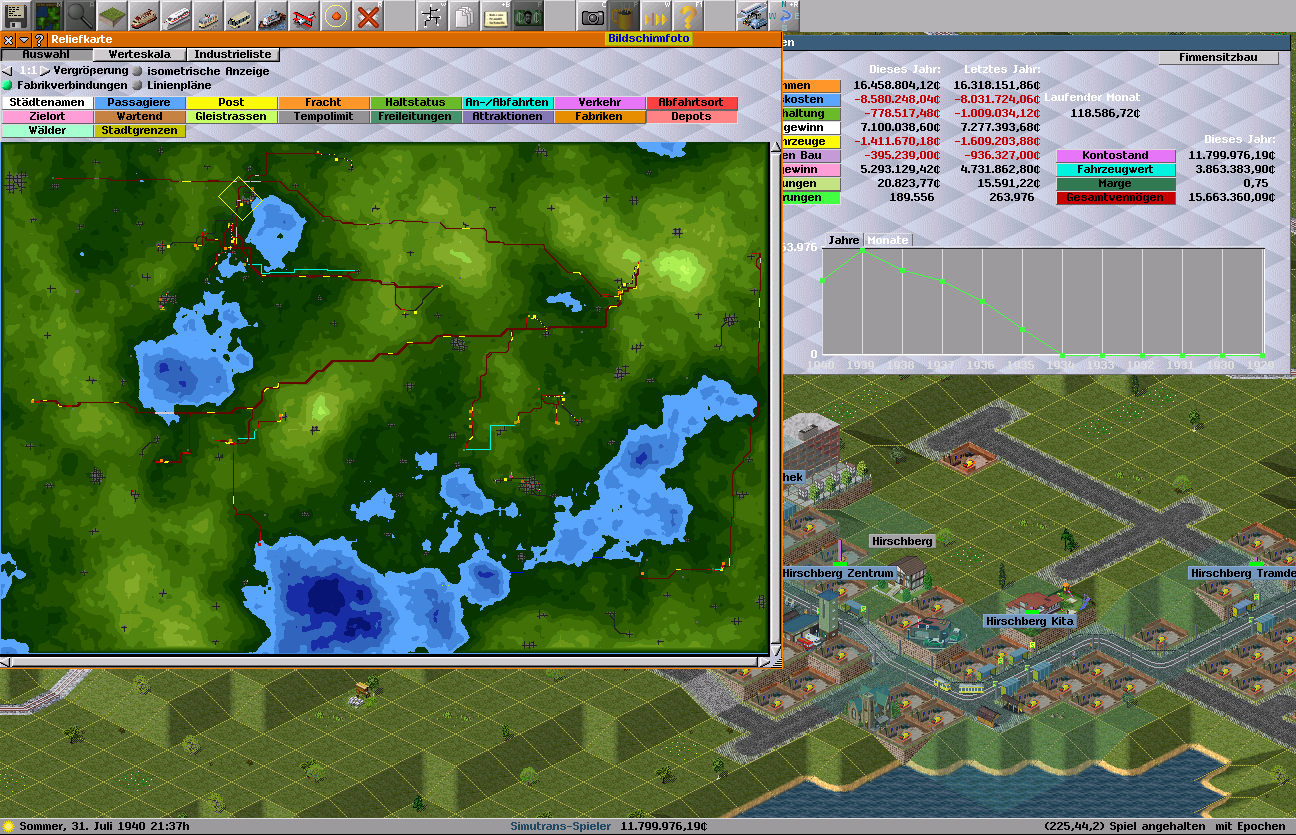Open the terrain landscaping tools
1296x835 pixels.
112,15
